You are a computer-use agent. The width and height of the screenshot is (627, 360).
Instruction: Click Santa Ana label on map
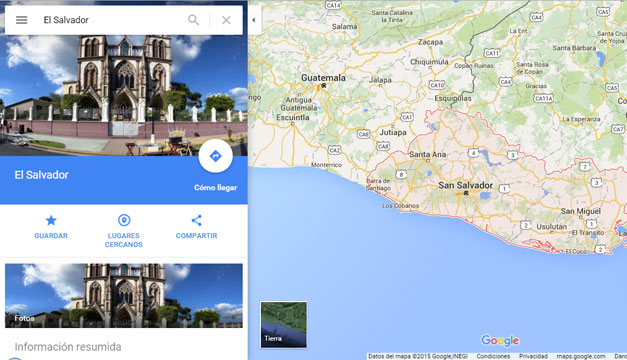point(427,154)
